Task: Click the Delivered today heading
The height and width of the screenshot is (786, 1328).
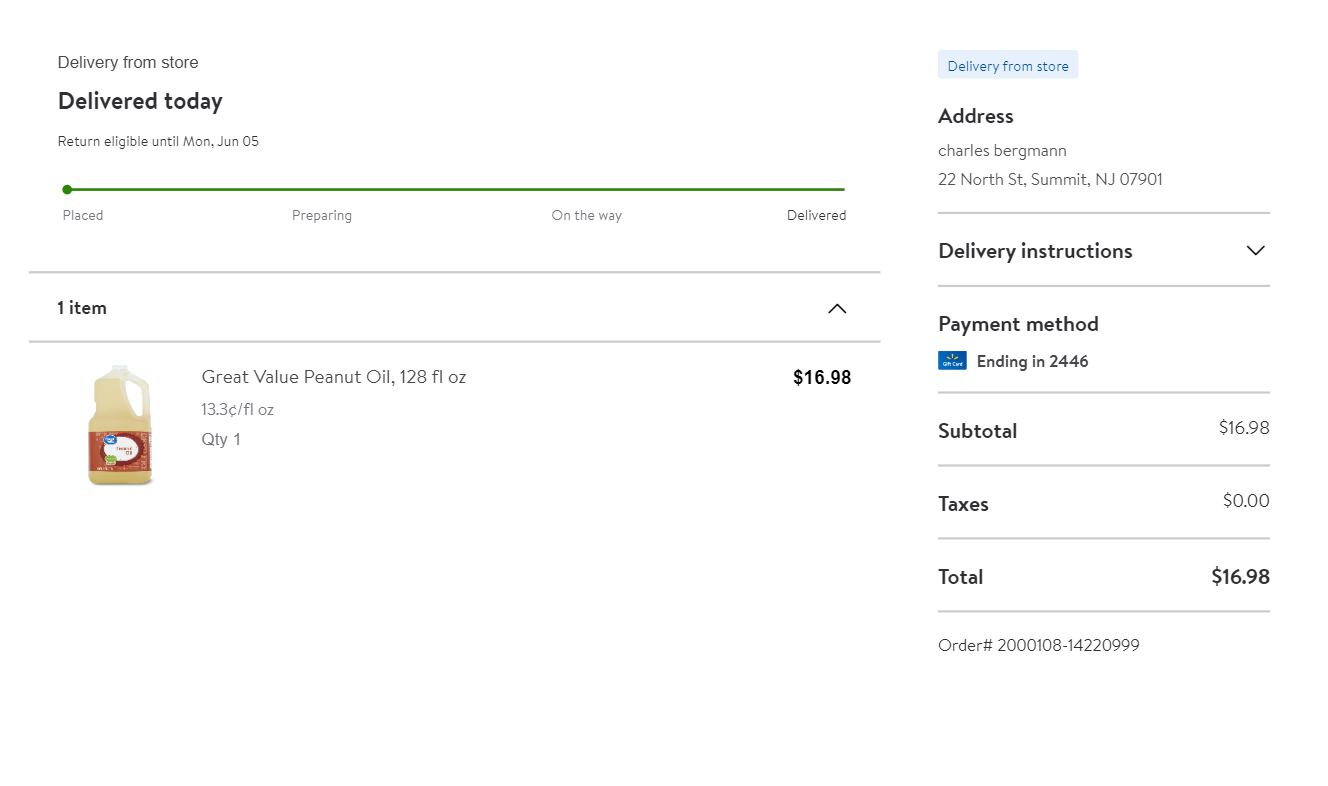Action: point(140,101)
